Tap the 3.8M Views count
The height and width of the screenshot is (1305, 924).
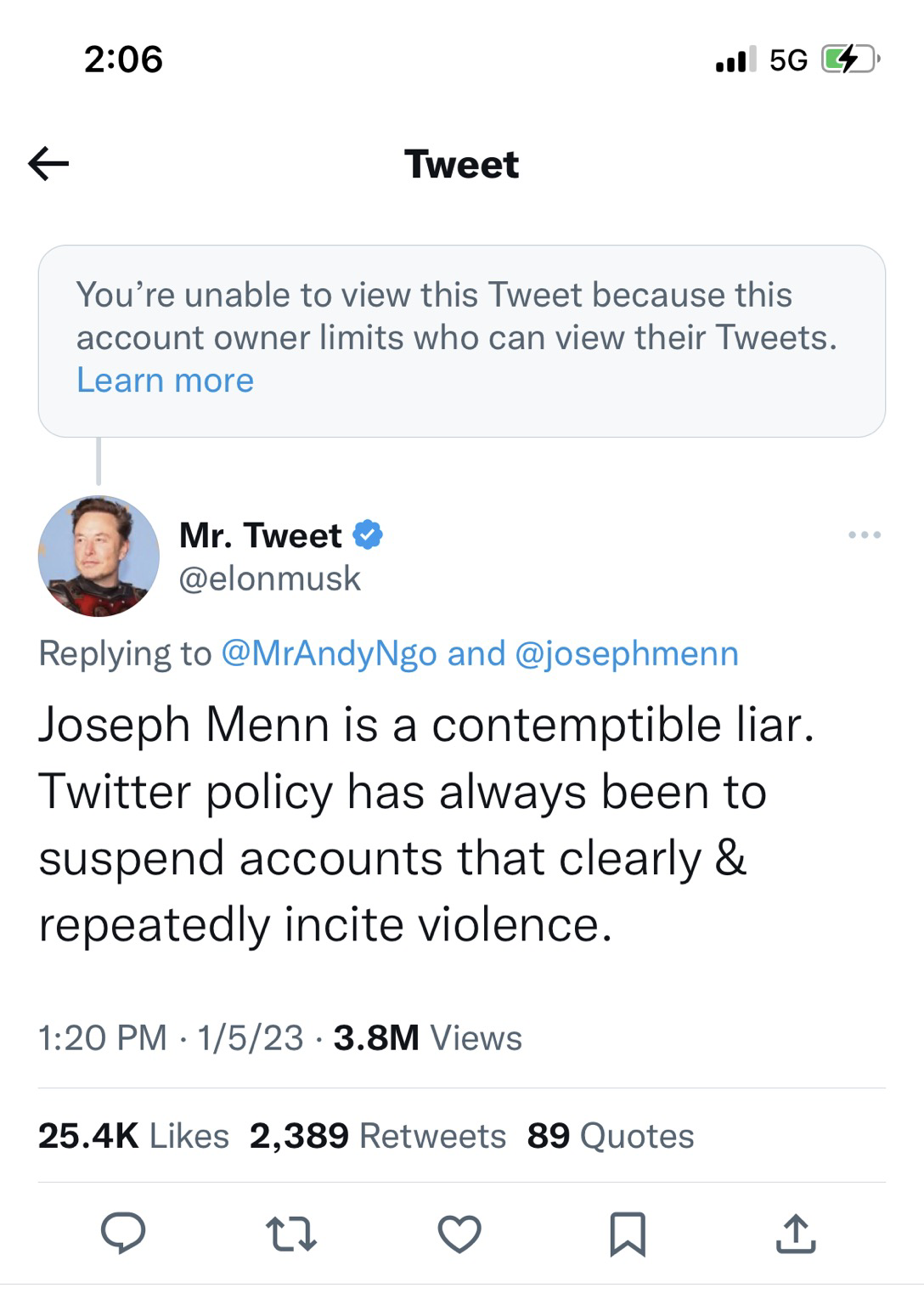[x=427, y=1037]
